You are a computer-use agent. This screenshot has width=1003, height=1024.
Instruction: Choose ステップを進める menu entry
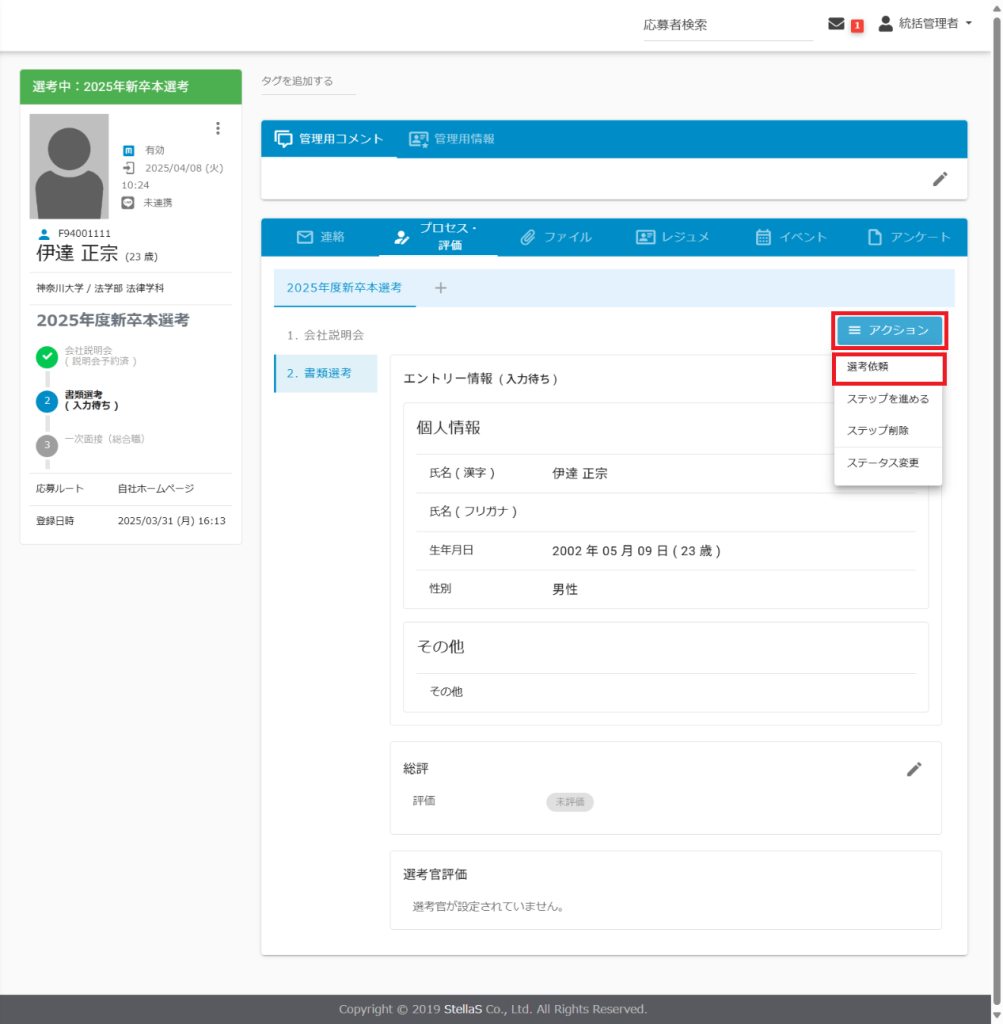887,399
